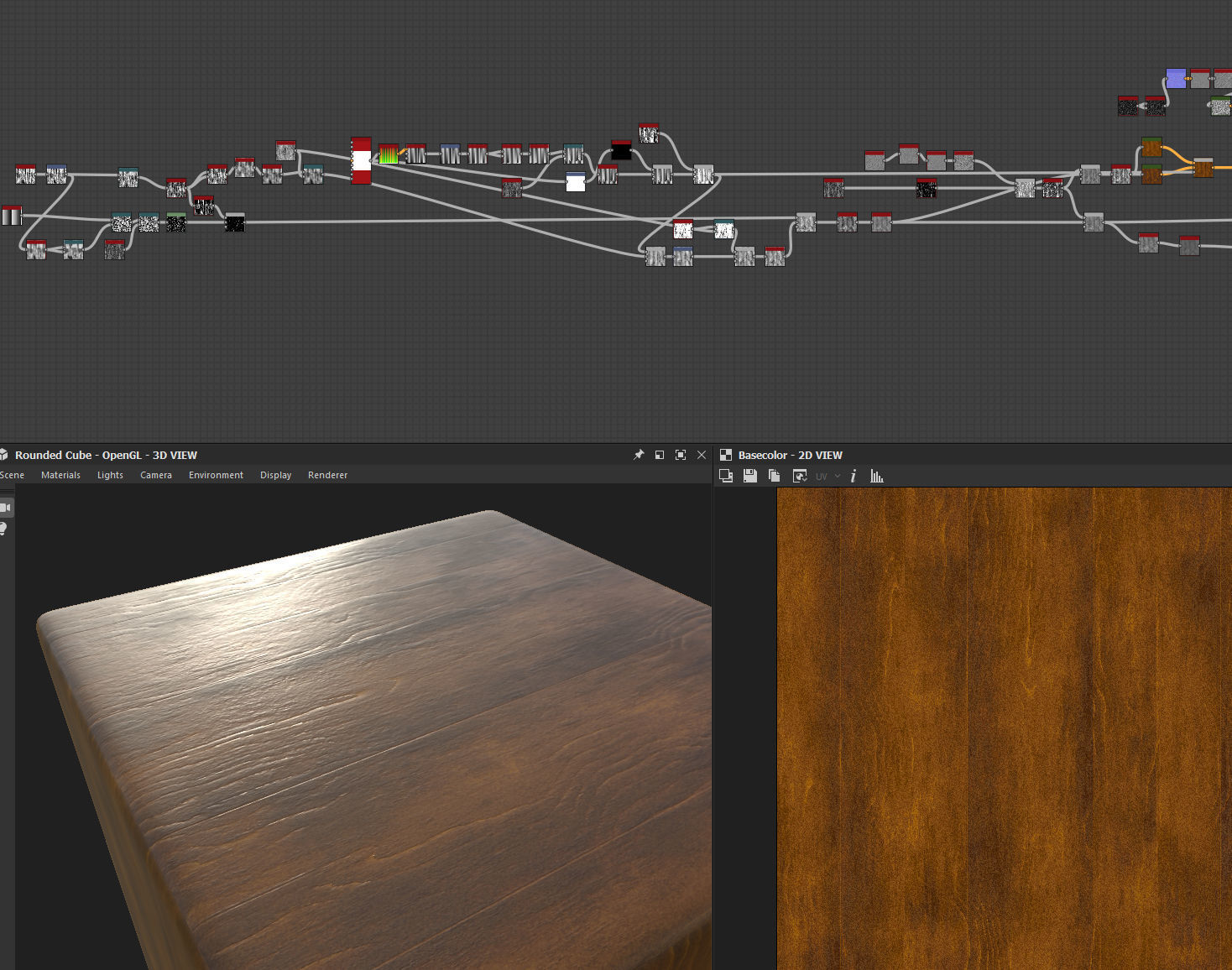
Task: Click the 'Basecolor - 2D VIEW' title
Action: click(790, 455)
